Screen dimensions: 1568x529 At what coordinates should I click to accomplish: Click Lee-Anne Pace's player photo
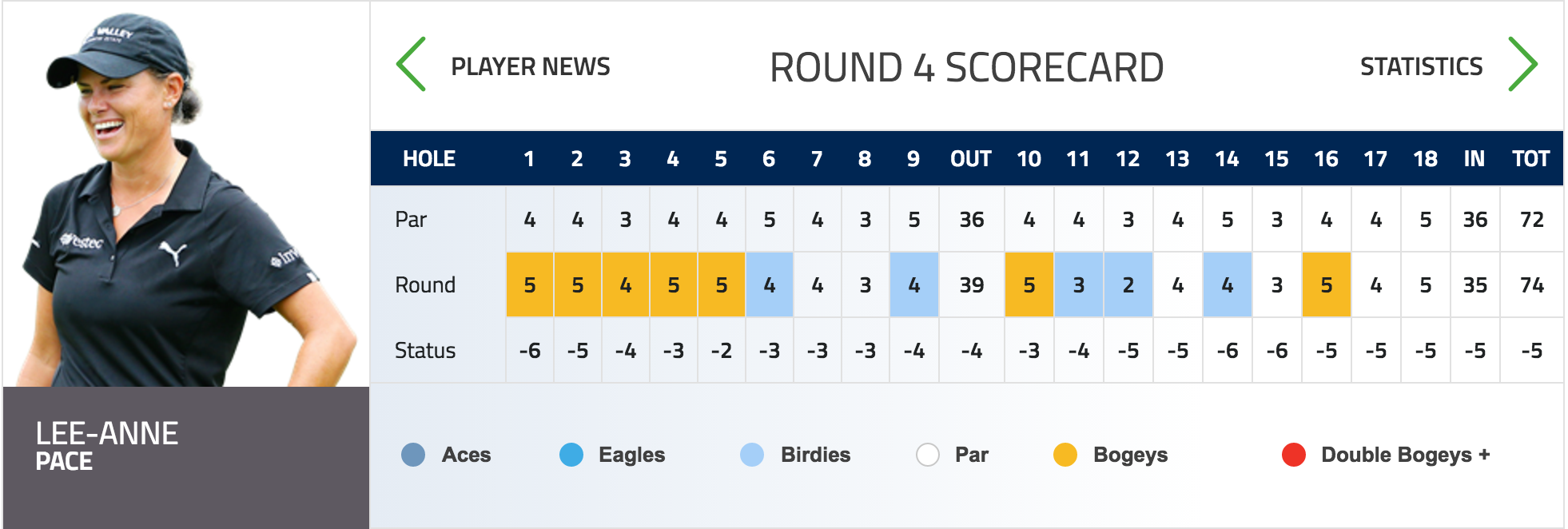(x=186, y=196)
